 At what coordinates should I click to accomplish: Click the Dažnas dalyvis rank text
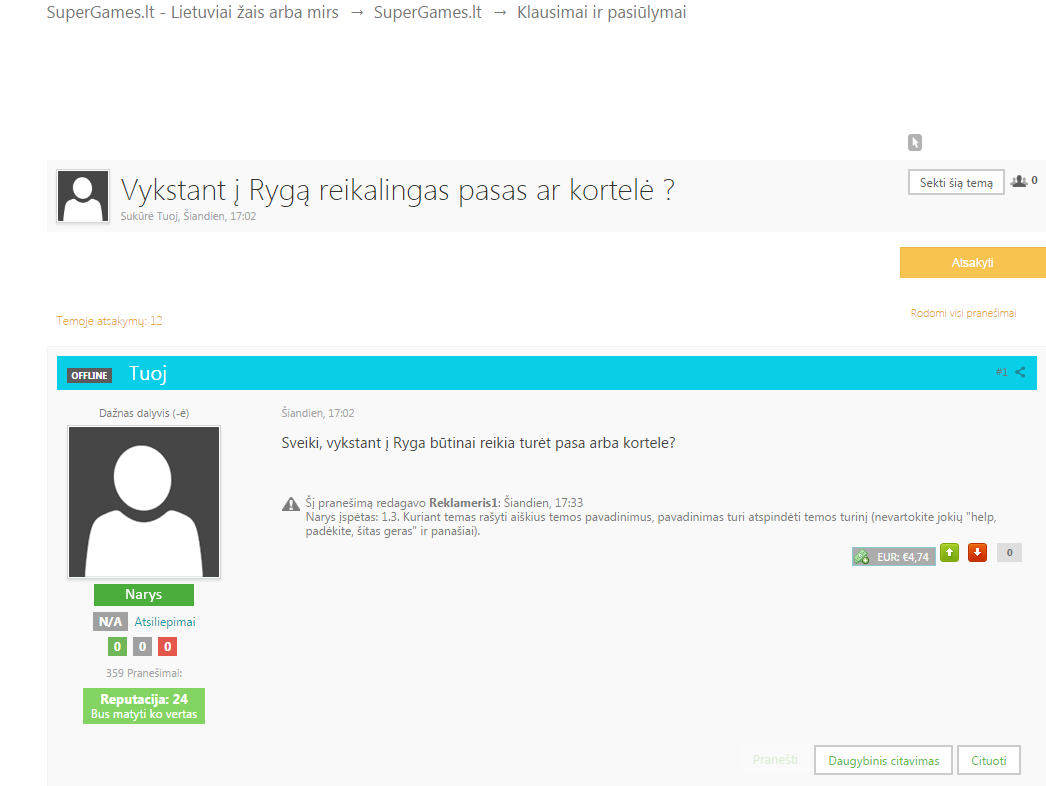(x=144, y=413)
